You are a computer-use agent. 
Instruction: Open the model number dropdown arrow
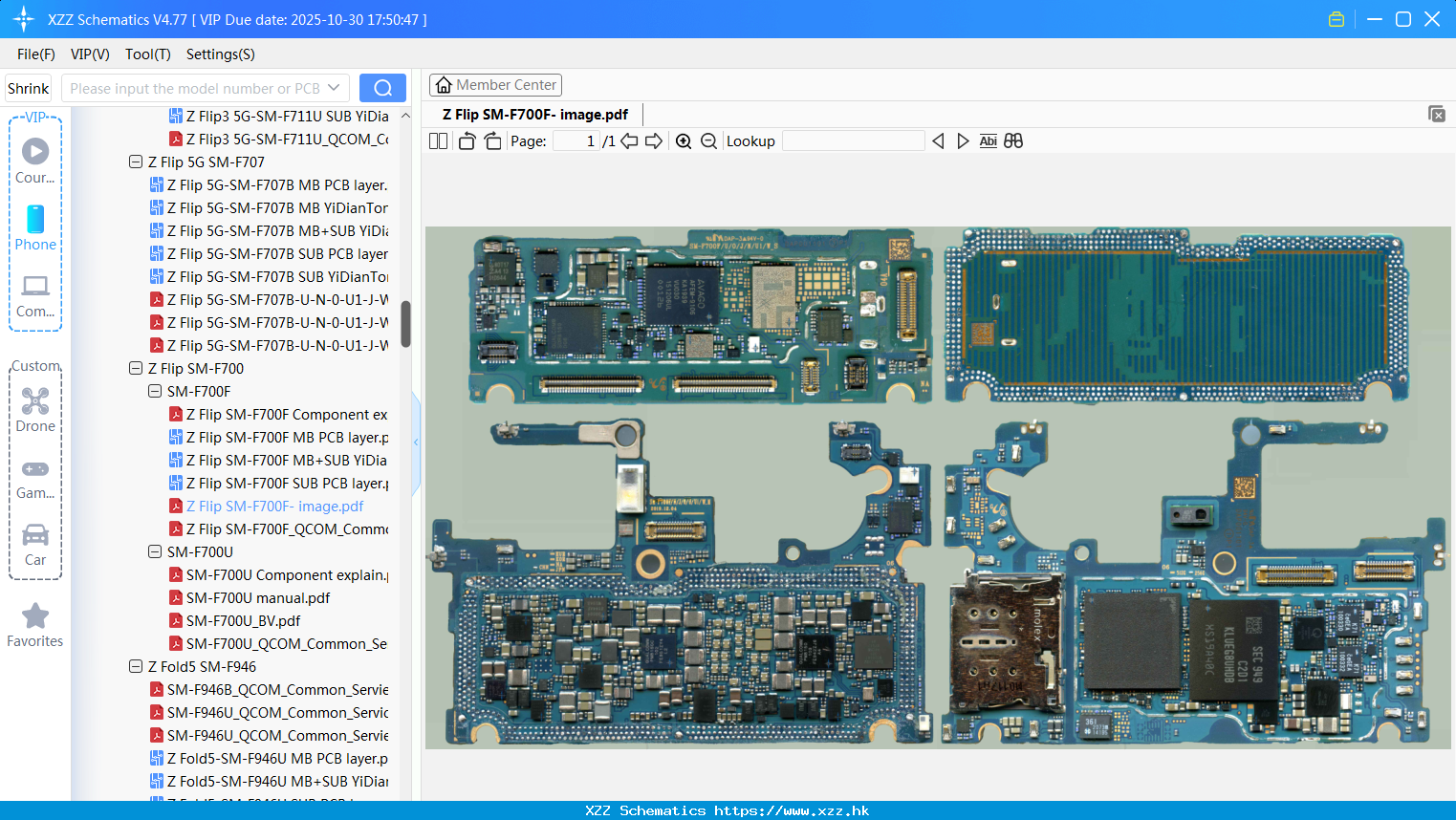coord(334,88)
